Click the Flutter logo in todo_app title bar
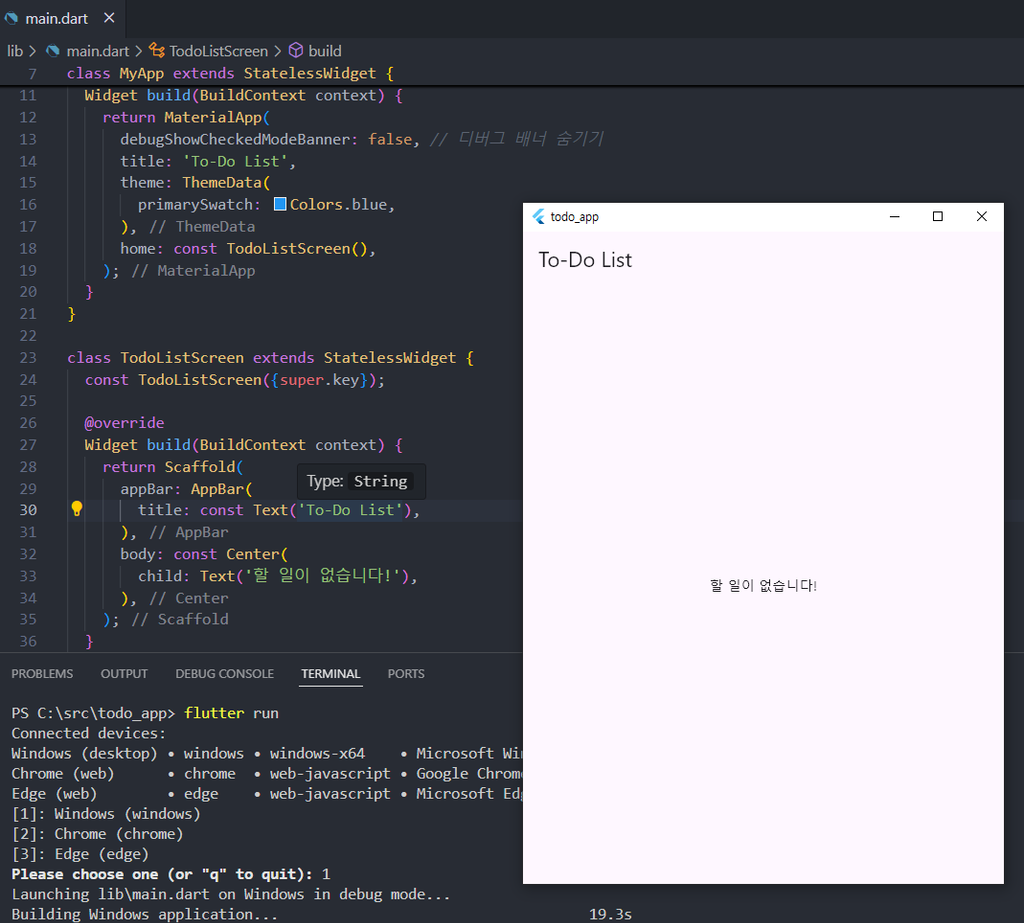This screenshot has height=923, width=1024. (539, 217)
